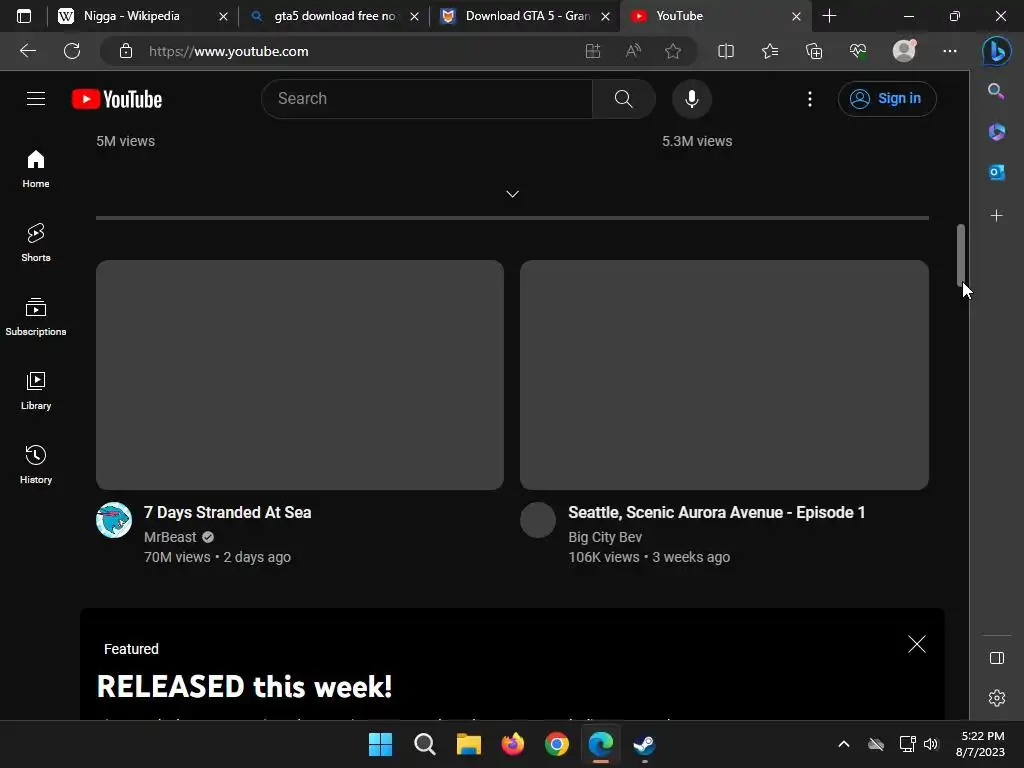The image size is (1024, 768).
Task: Open Seattle, Scenic Aurora Avenue video title
Action: 716,513
